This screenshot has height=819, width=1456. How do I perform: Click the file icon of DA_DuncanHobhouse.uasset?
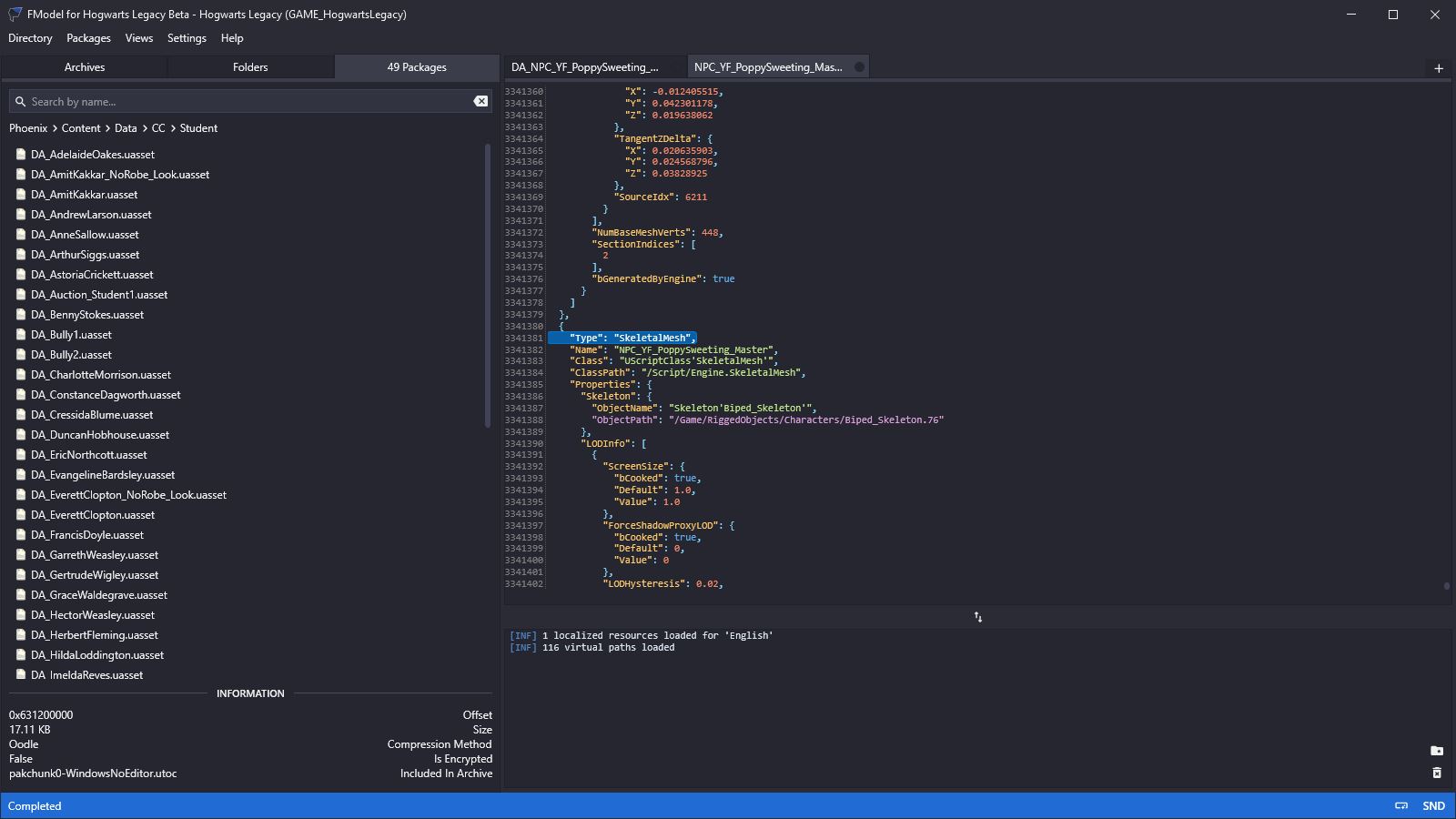tap(21, 435)
